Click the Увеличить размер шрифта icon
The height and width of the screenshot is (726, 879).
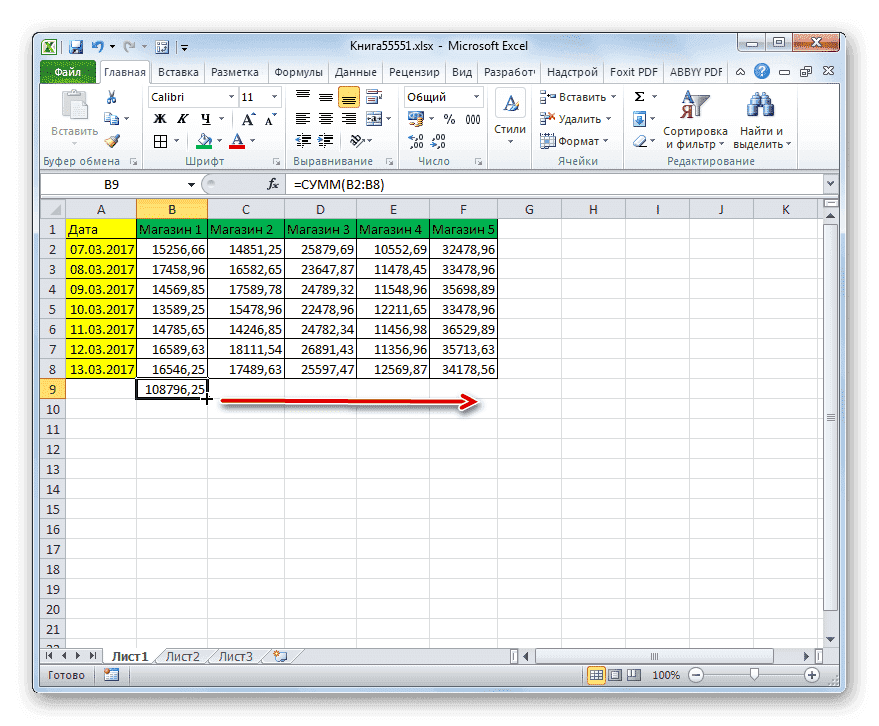tap(248, 116)
